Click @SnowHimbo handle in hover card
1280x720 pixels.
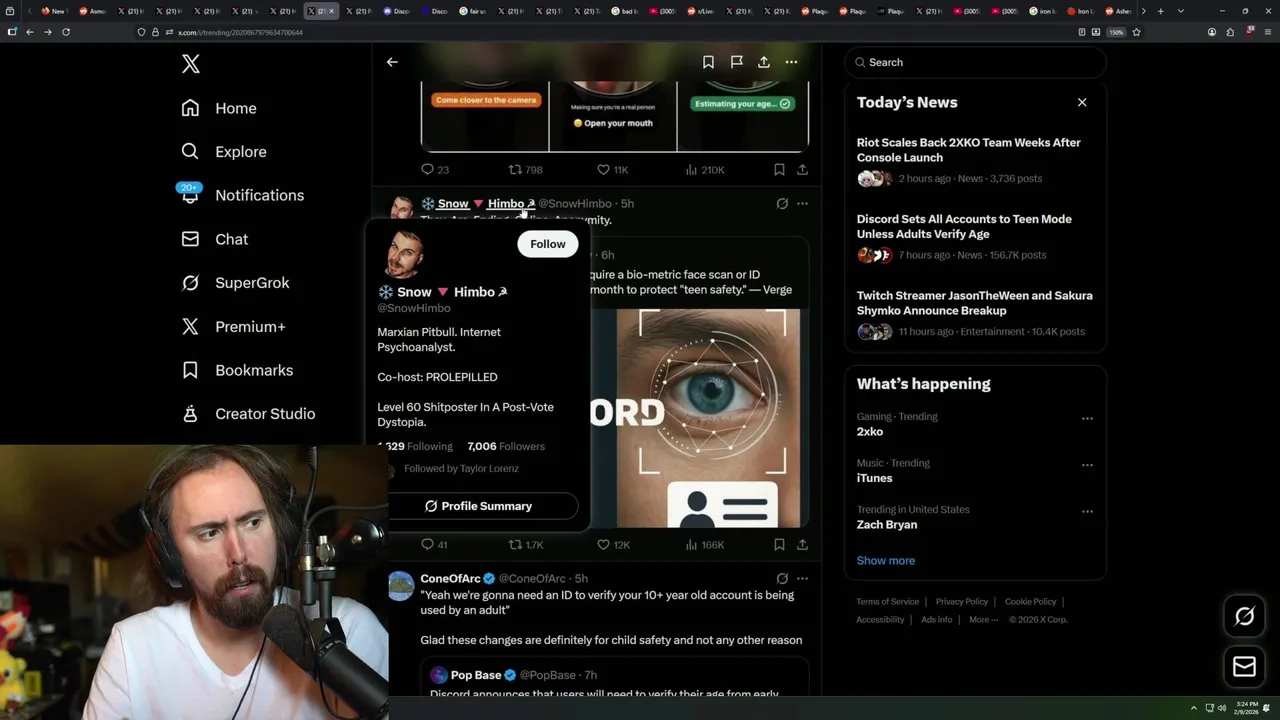[414, 308]
